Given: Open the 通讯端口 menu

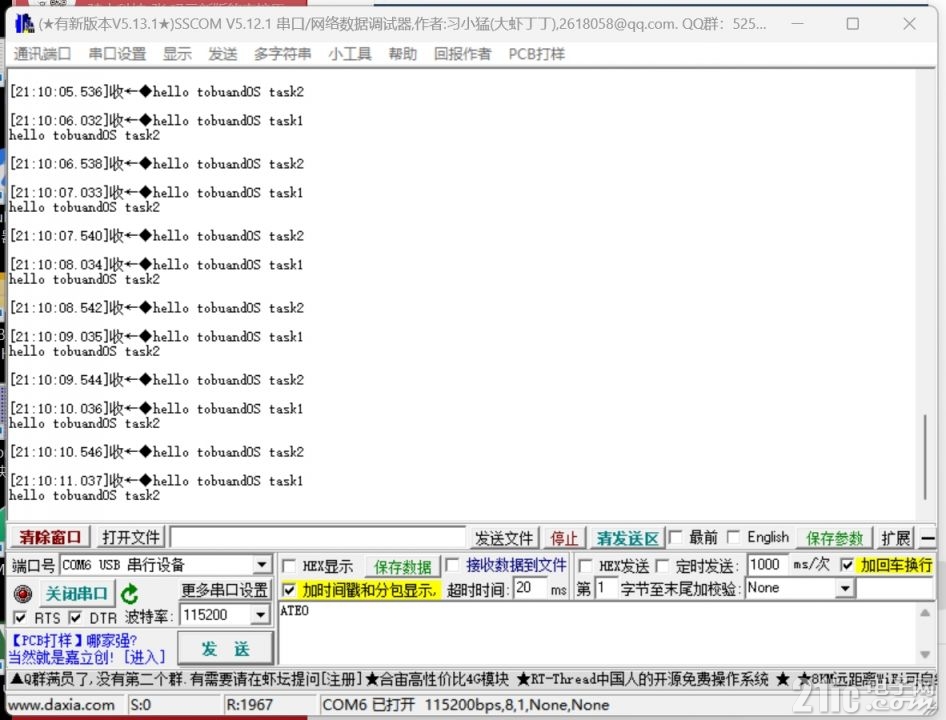Looking at the screenshot, I should [x=42, y=54].
